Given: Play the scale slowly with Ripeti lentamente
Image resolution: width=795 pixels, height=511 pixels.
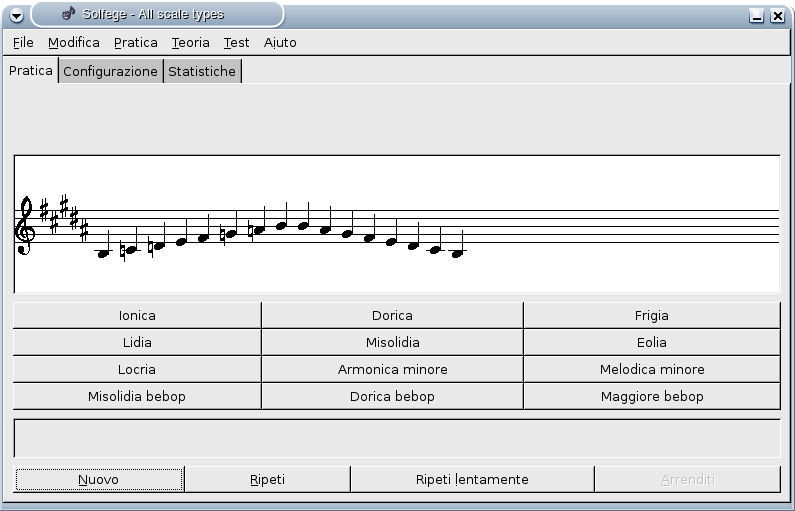Looking at the screenshot, I should (x=472, y=479).
